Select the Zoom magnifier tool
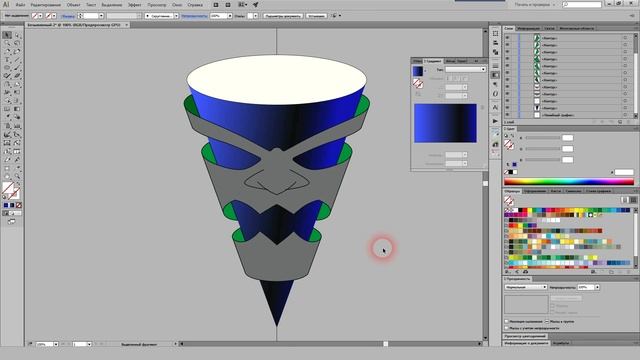Screen dimensions: 640x360 click(x=17, y=176)
